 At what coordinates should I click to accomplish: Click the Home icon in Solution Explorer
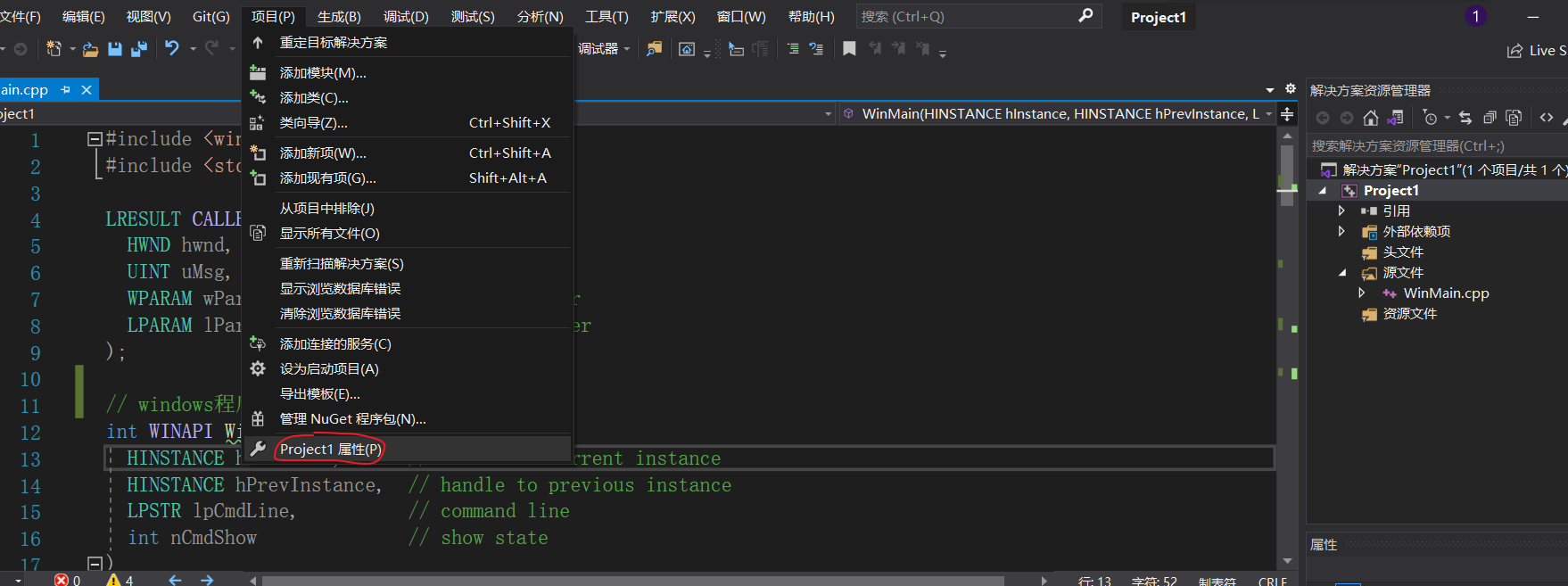click(x=1371, y=118)
